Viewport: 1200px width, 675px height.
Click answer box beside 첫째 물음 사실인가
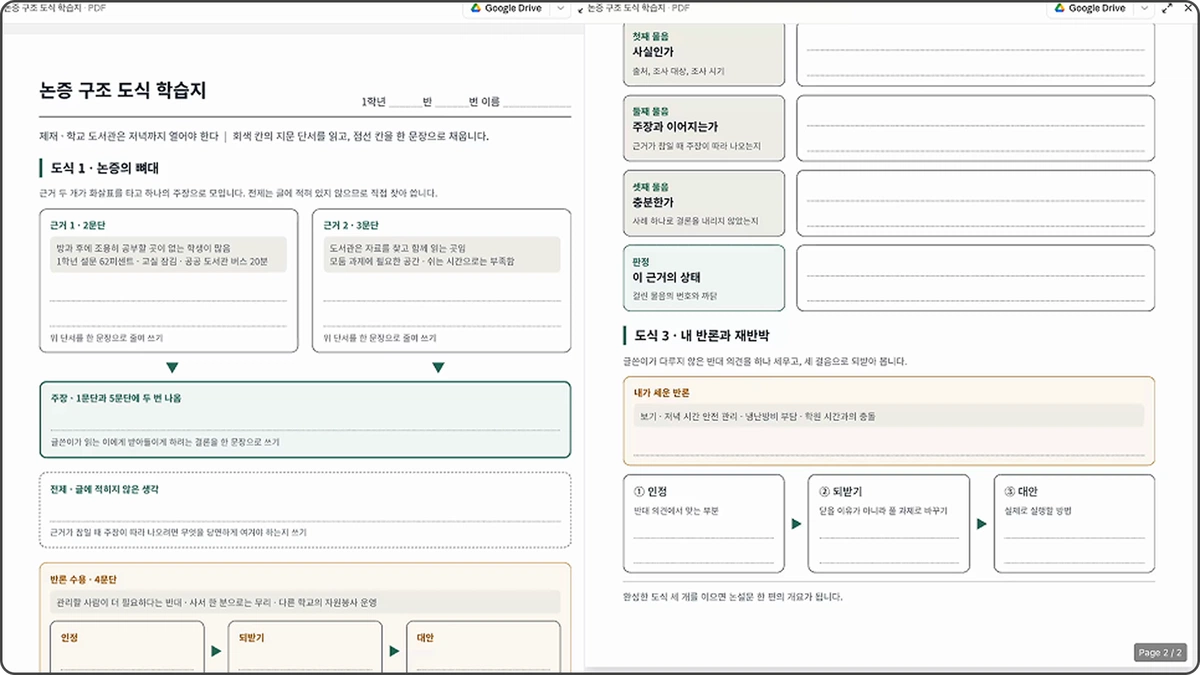click(x=975, y=53)
